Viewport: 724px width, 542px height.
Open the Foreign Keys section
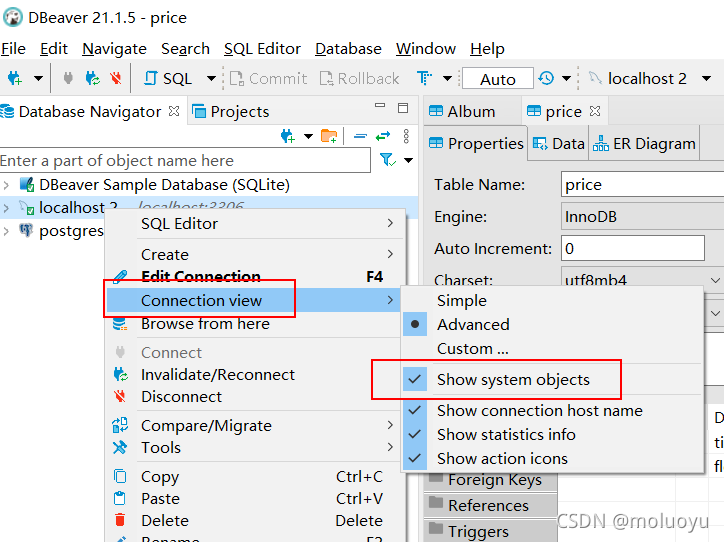tap(490, 480)
